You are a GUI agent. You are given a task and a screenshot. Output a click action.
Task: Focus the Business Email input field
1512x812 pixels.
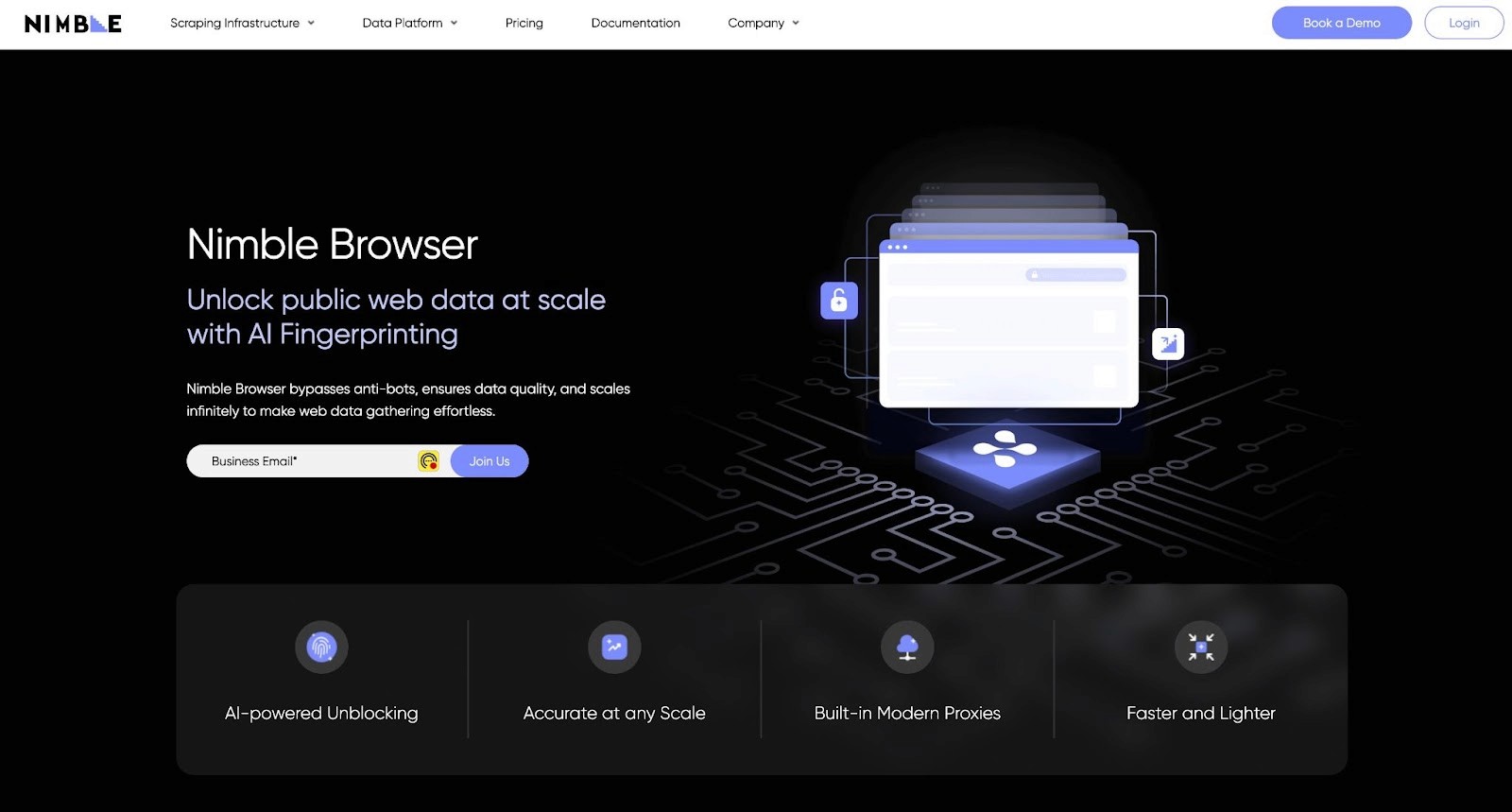318,461
